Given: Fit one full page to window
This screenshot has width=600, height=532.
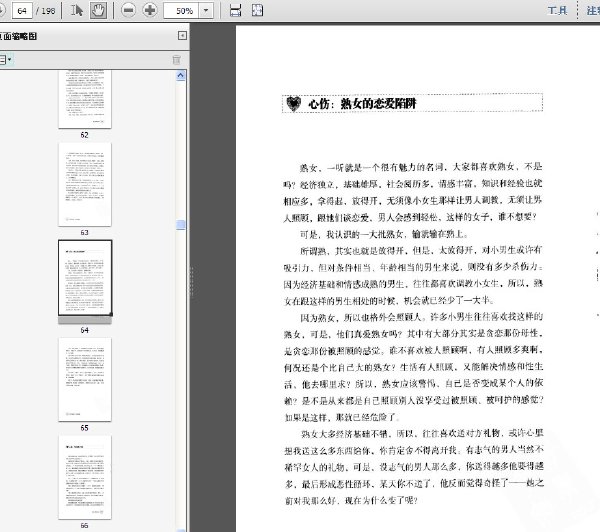Looking at the screenshot, I should click(x=257, y=10).
